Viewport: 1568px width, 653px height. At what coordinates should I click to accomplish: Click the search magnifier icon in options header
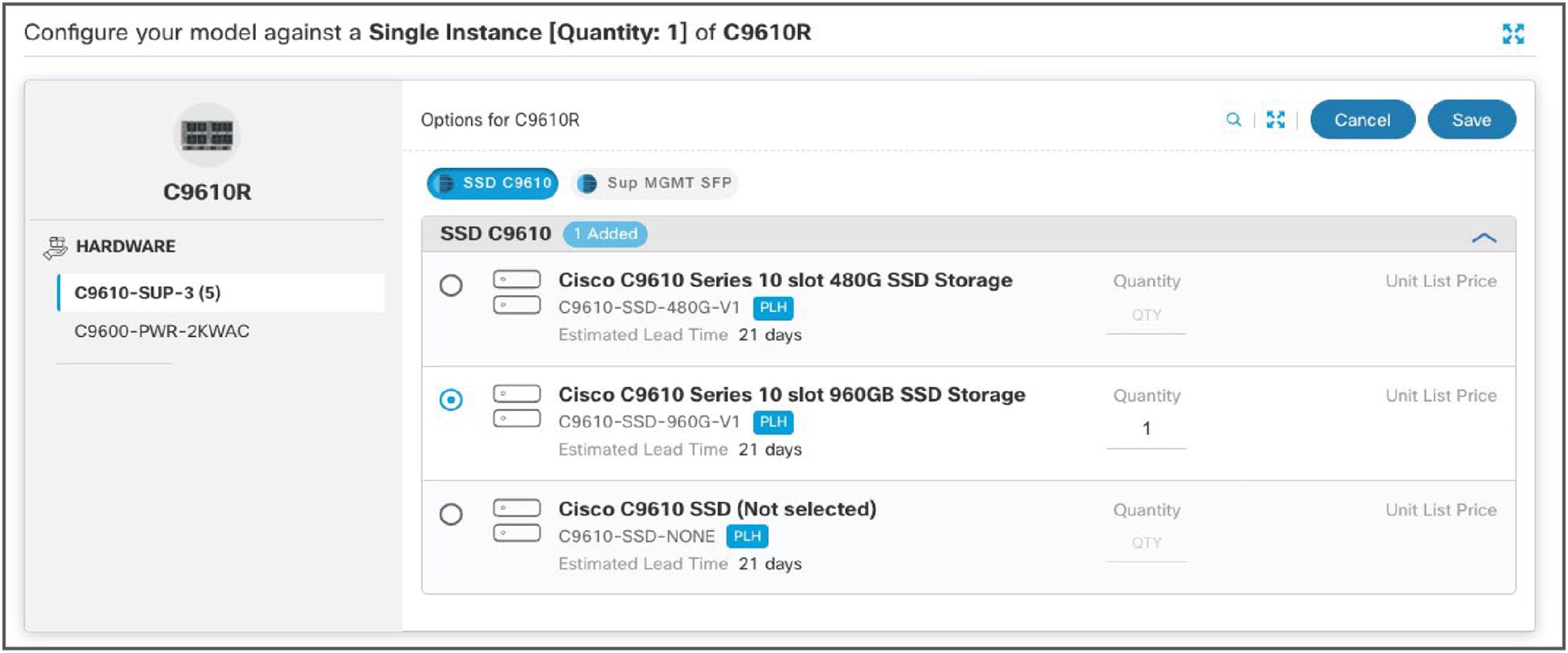[1233, 120]
